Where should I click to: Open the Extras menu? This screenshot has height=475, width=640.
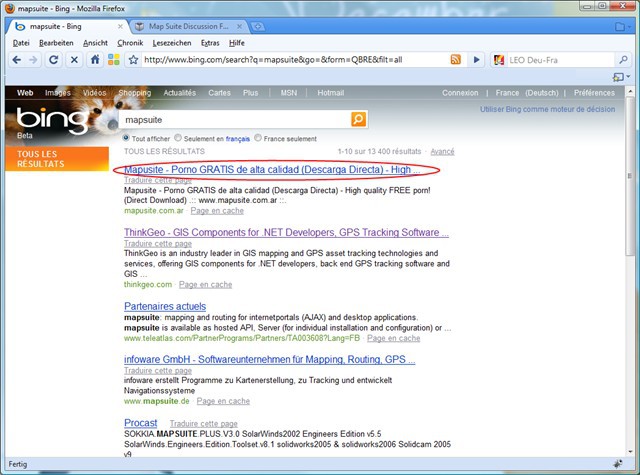(210, 43)
